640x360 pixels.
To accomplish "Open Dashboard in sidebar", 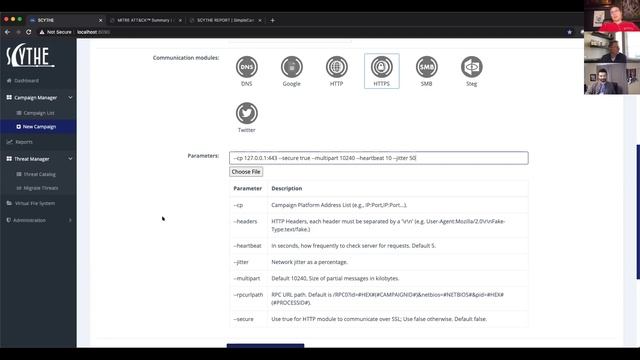I will pyautogui.click(x=27, y=81).
